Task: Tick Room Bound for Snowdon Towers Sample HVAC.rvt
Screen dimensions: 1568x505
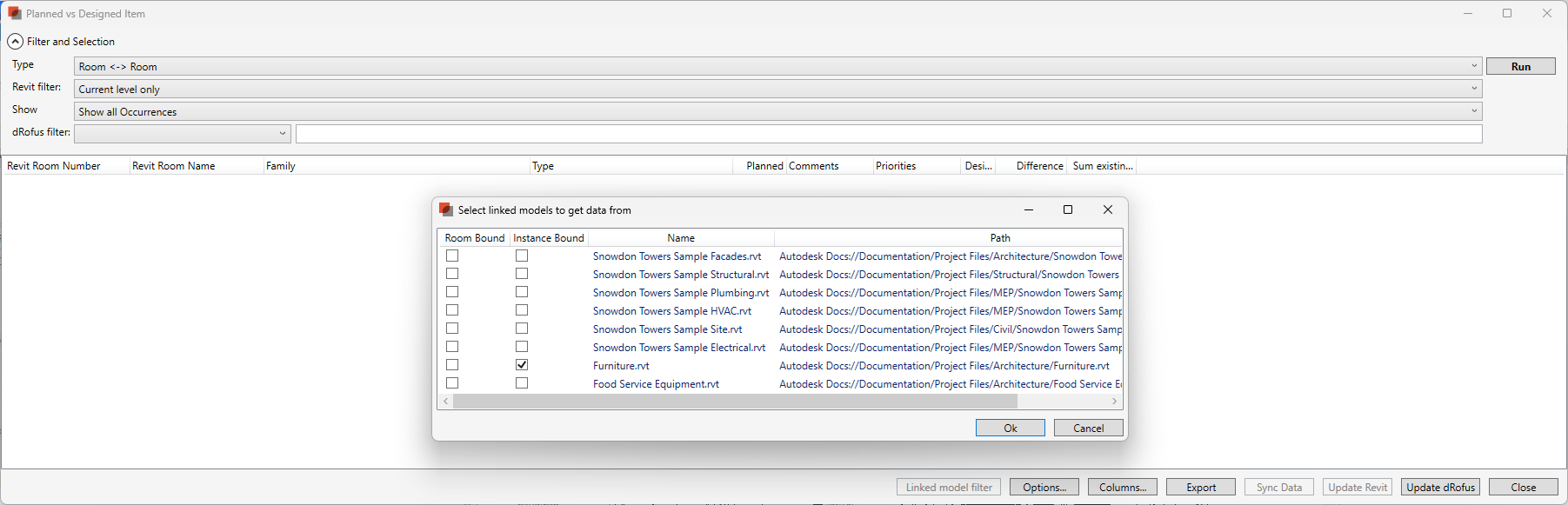Action: [x=452, y=310]
